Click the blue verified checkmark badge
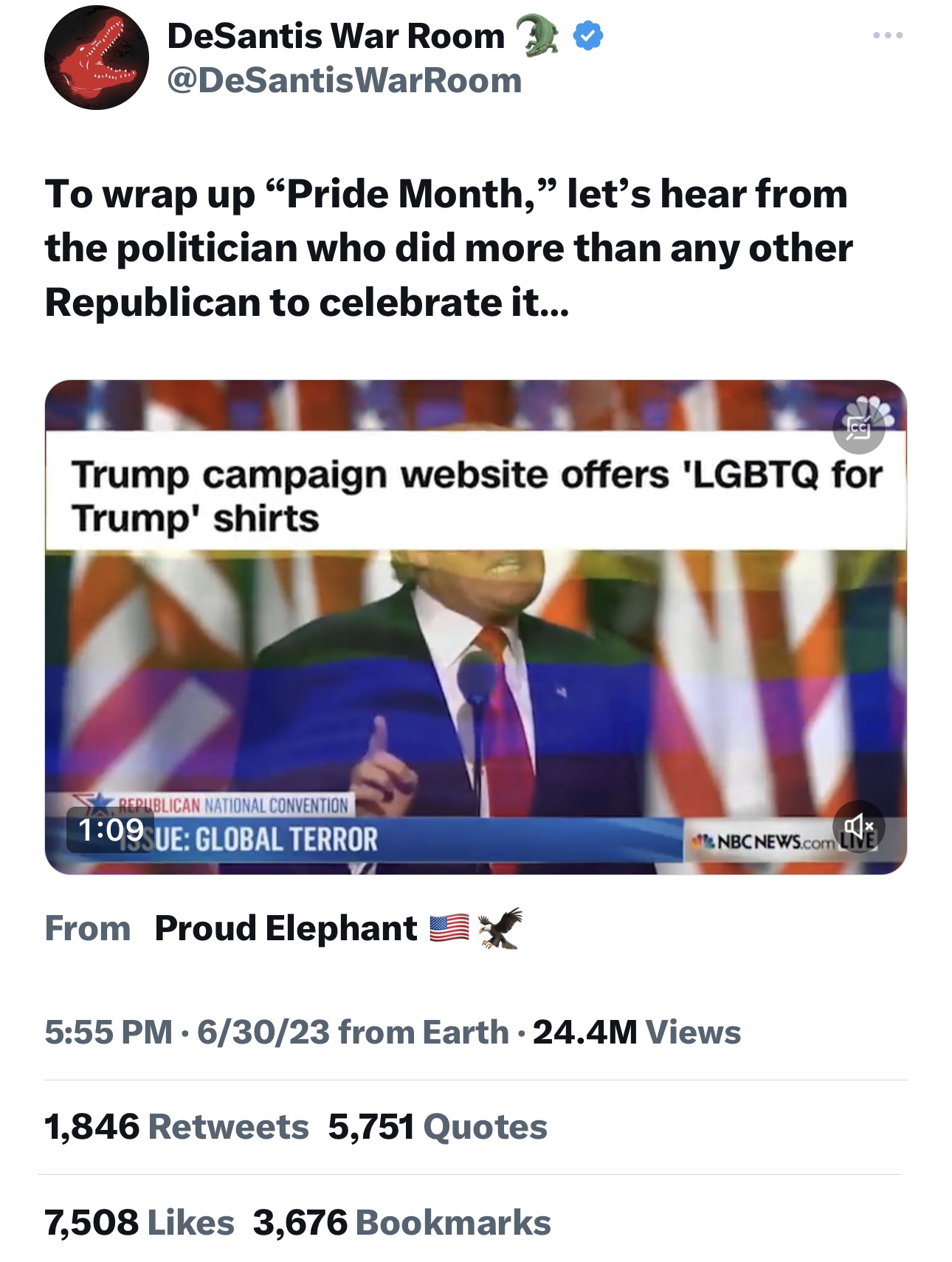Screen dimensions: 952x1262 point(587,35)
